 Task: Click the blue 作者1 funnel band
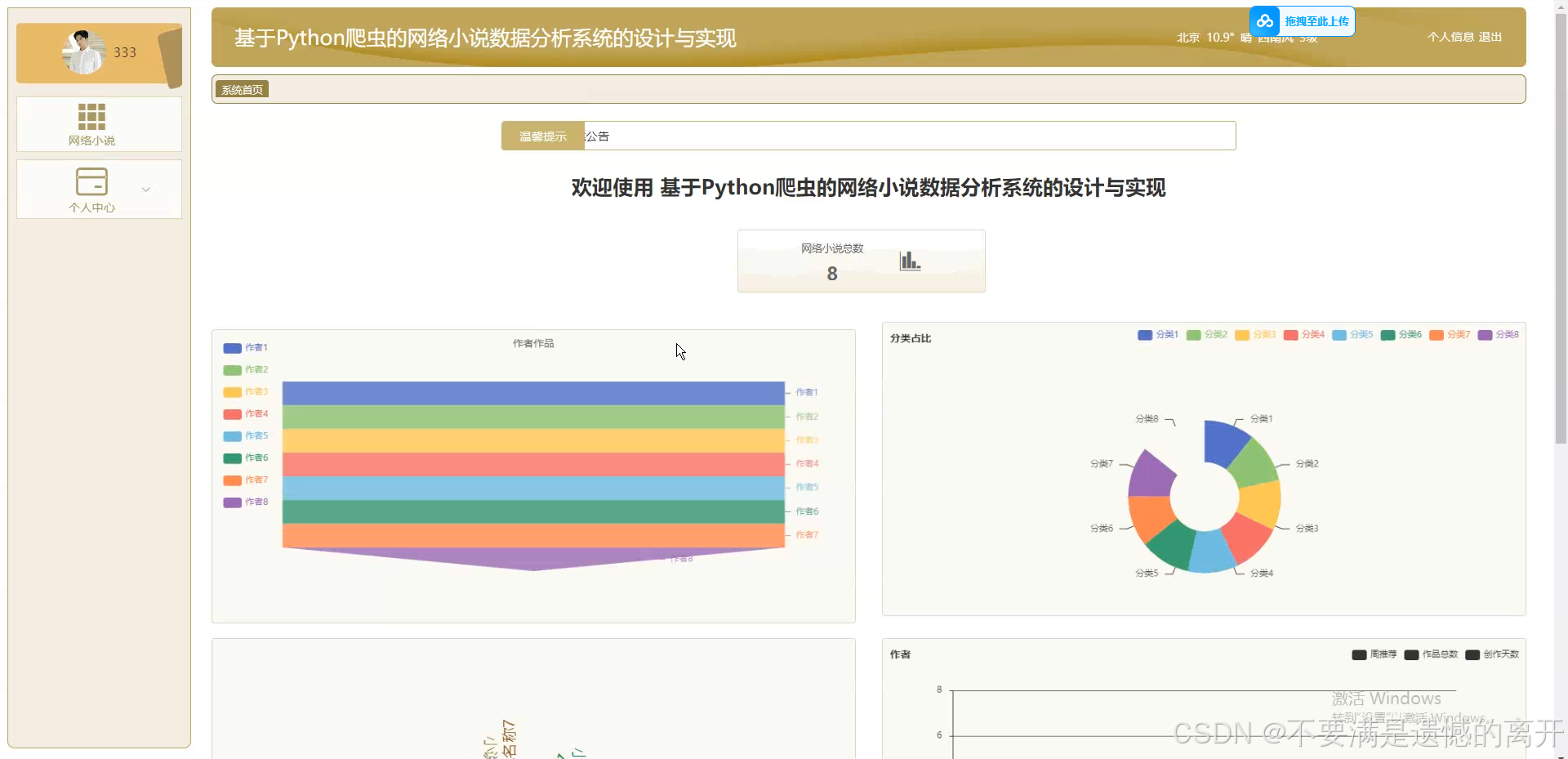point(533,393)
